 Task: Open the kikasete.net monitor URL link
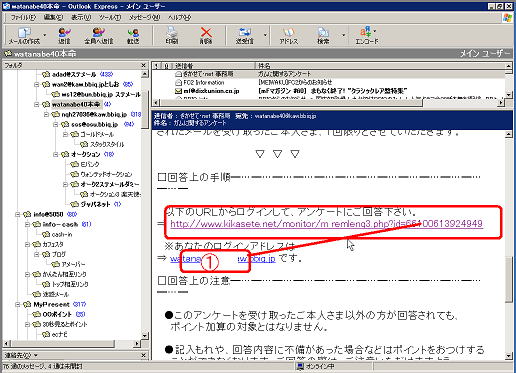(326, 224)
